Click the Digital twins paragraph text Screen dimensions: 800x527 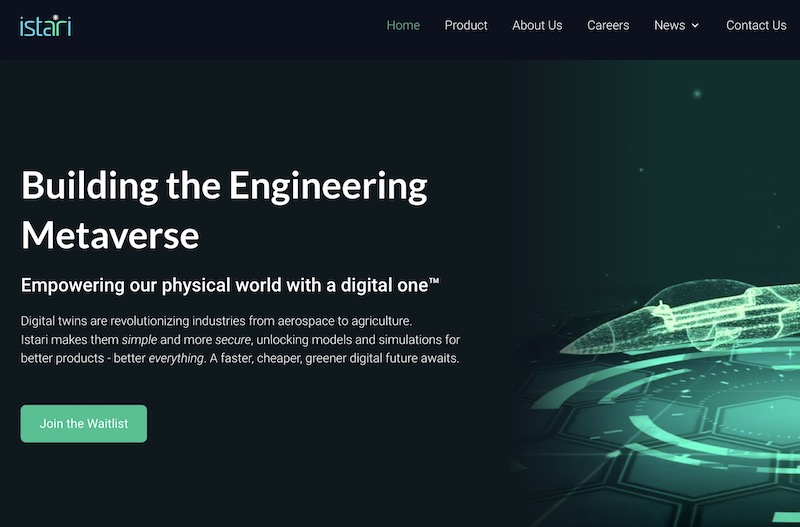240,340
